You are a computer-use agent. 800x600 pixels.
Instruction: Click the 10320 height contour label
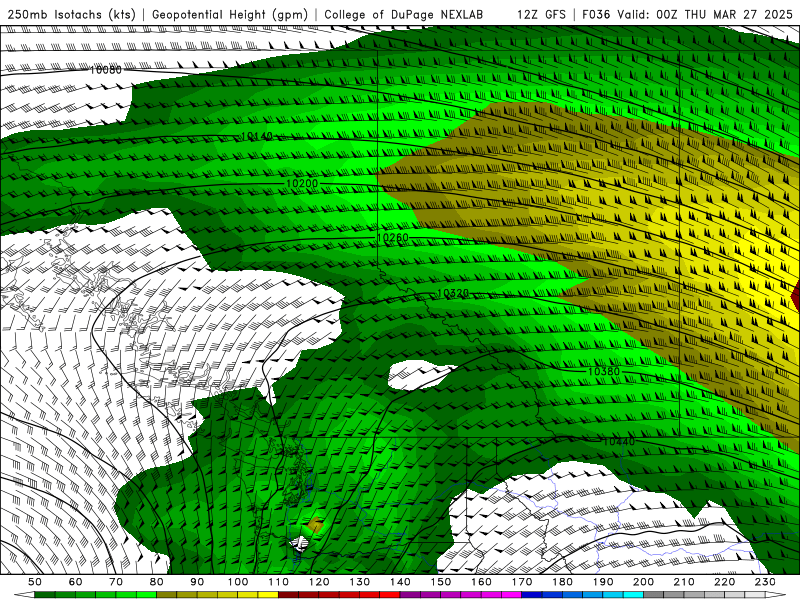click(x=453, y=293)
